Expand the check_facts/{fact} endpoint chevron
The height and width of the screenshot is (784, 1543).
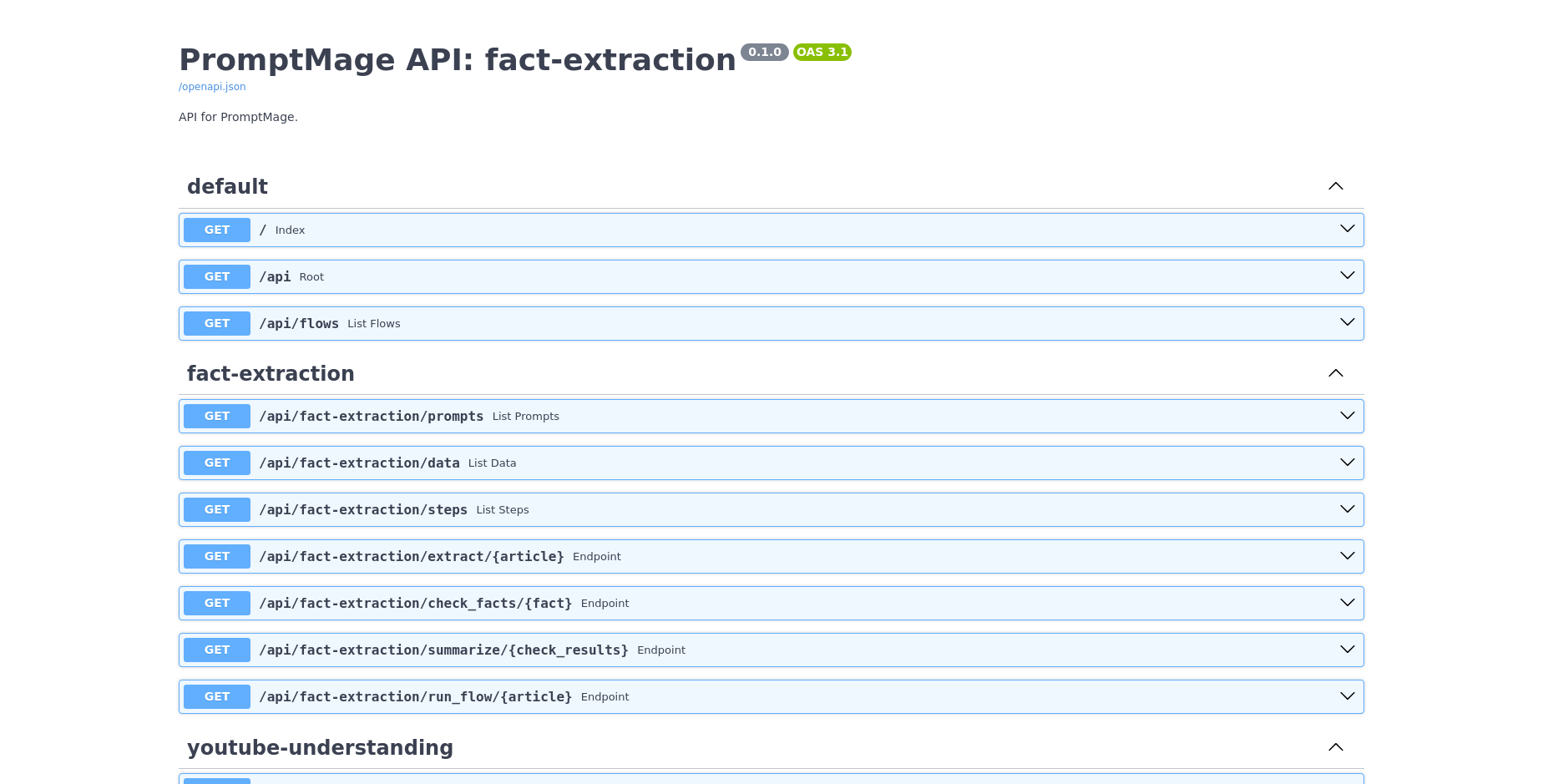(x=1348, y=603)
